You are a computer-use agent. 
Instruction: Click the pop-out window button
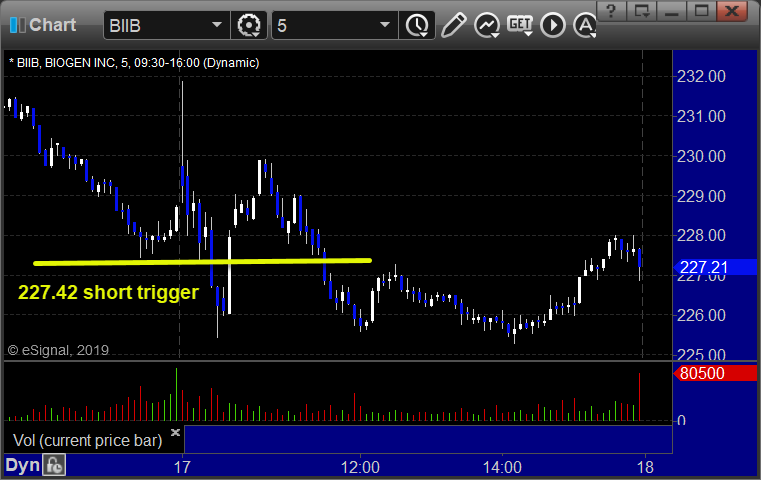(x=642, y=11)
